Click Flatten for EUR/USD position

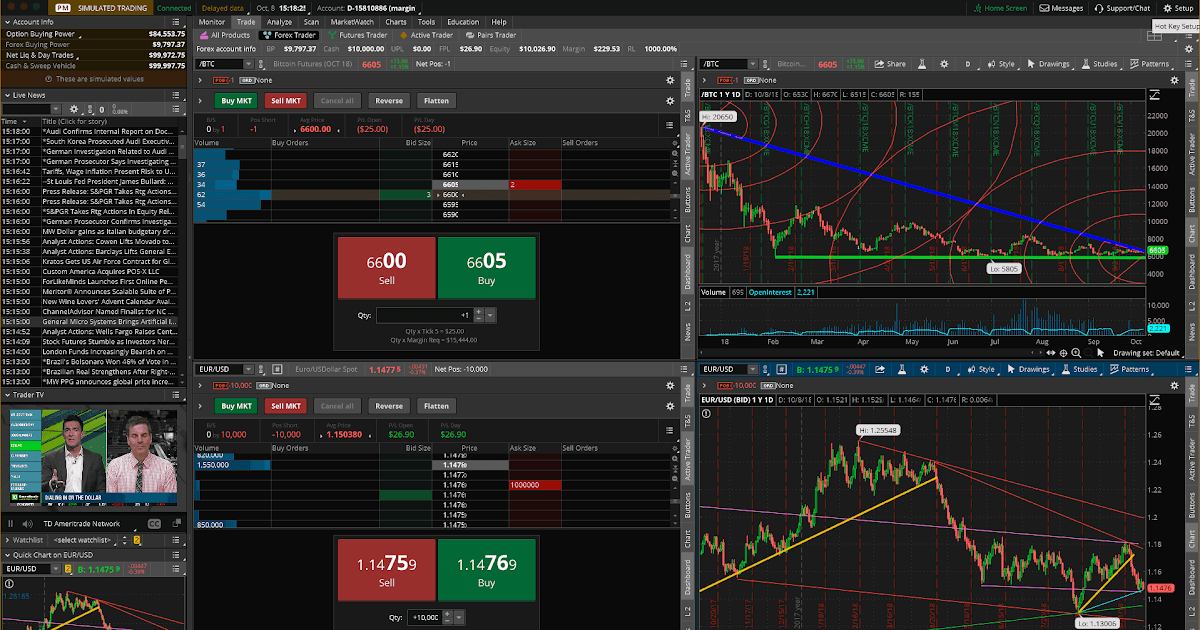pyautogui.click(x=437, y=406)
